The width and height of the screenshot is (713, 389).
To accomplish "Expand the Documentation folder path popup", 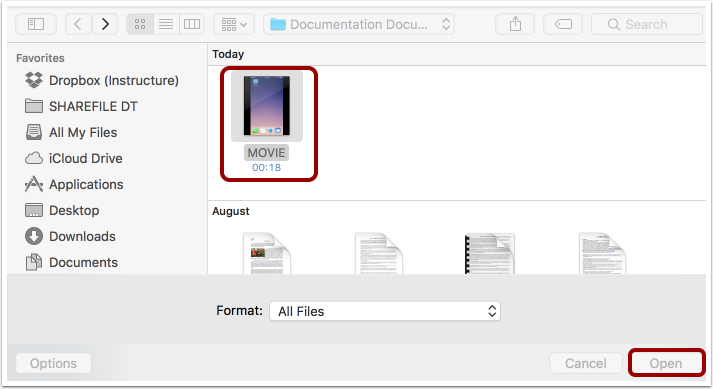I will pos(359,24).
